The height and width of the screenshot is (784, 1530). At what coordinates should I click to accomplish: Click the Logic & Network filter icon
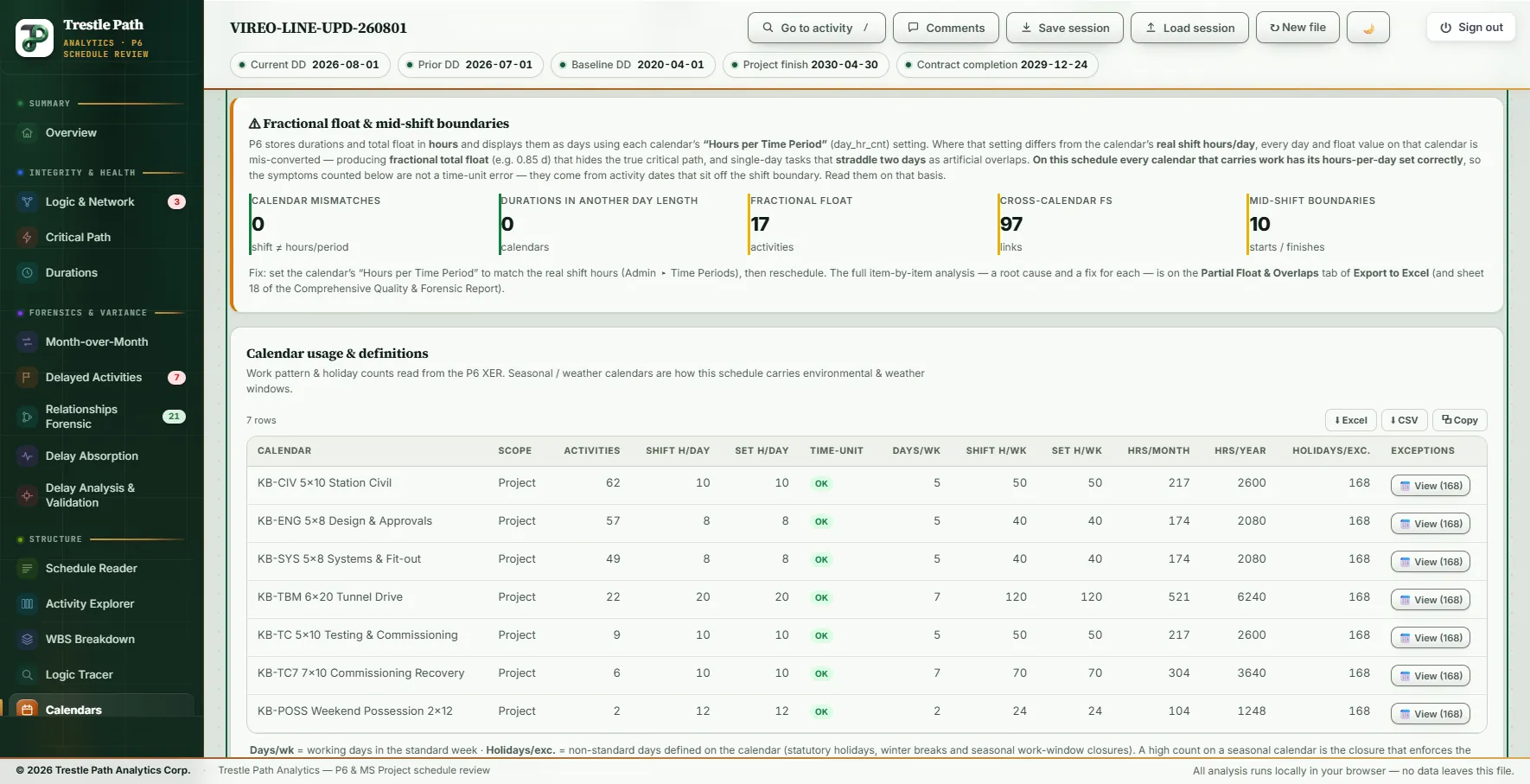tap(27, 202)
